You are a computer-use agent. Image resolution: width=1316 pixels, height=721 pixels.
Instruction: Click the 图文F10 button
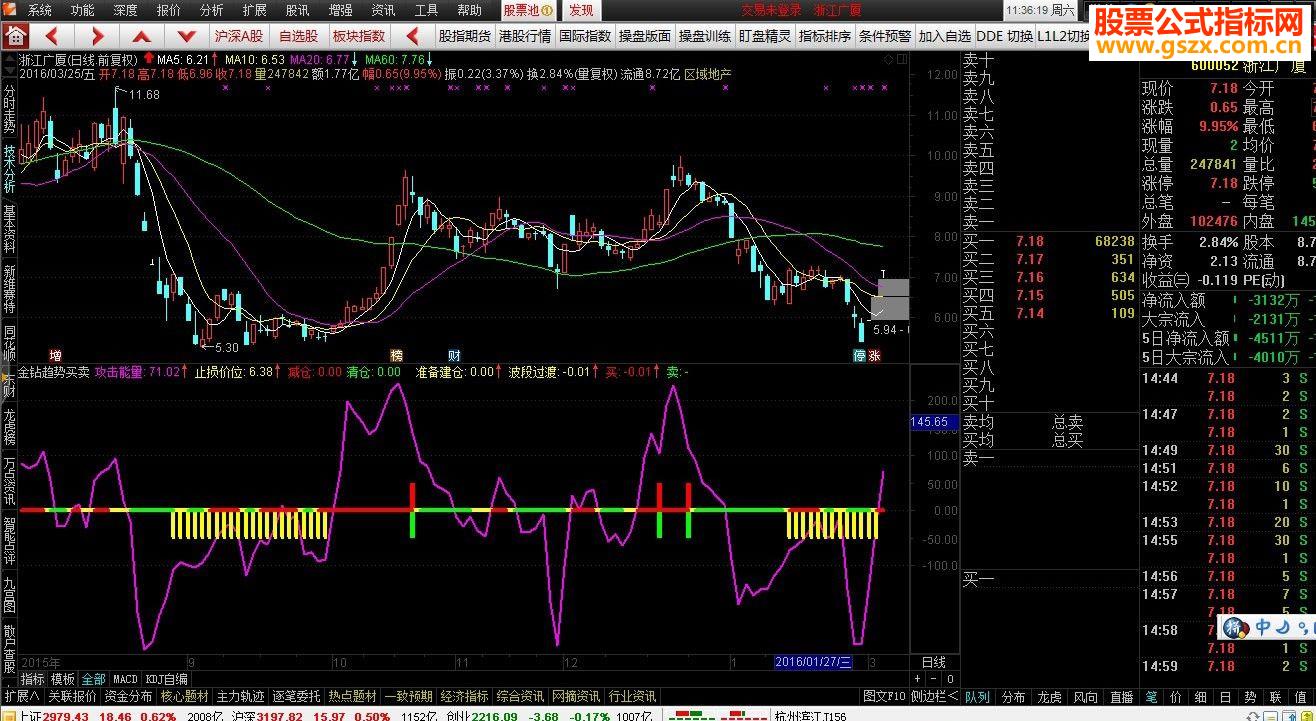click(x=884, y=696)
